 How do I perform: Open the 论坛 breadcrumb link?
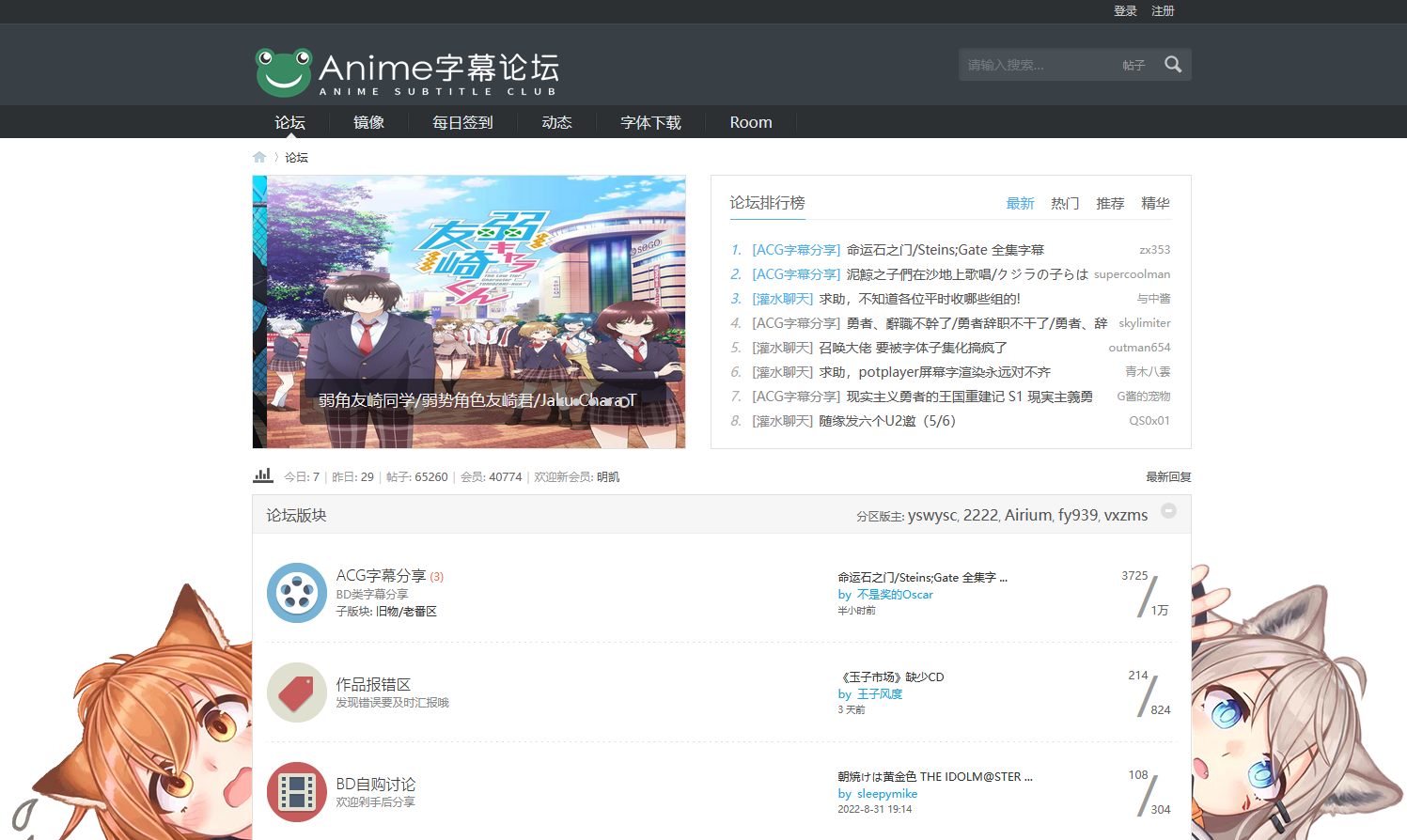296,158
